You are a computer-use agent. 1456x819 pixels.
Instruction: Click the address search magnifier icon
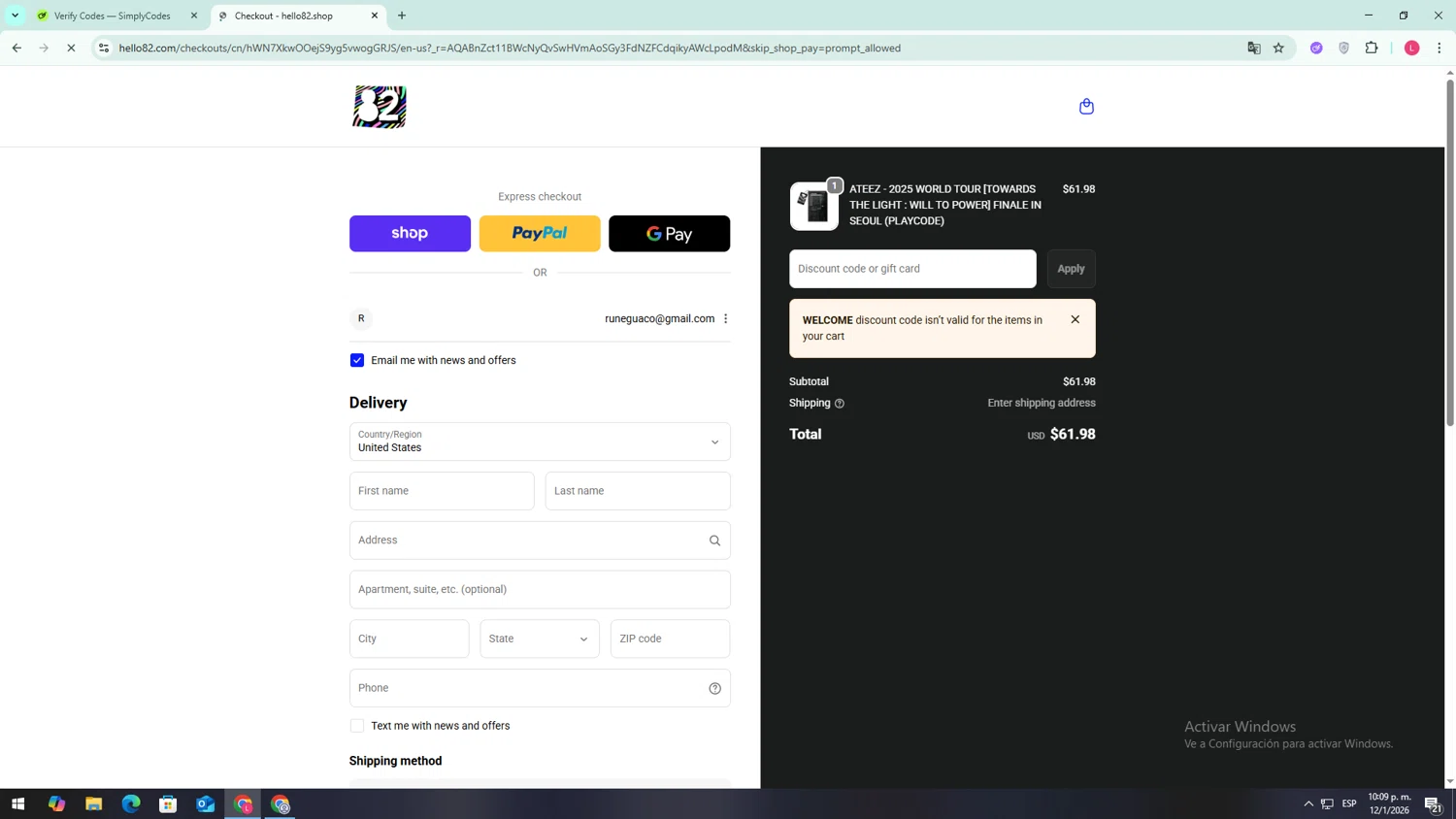pos(714,541)
